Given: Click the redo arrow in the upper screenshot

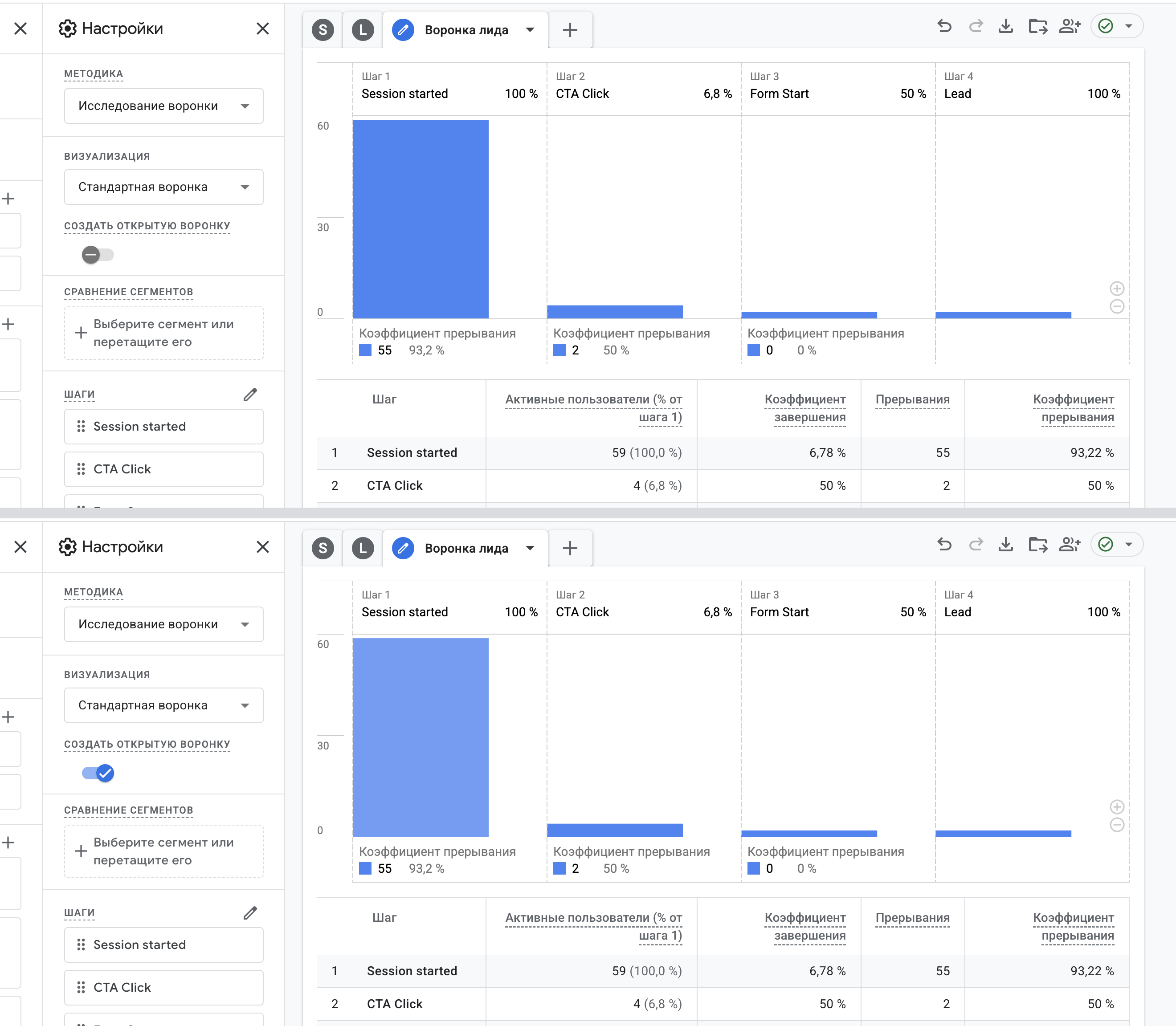Looking at the screenshot, I should coord(976,26).
